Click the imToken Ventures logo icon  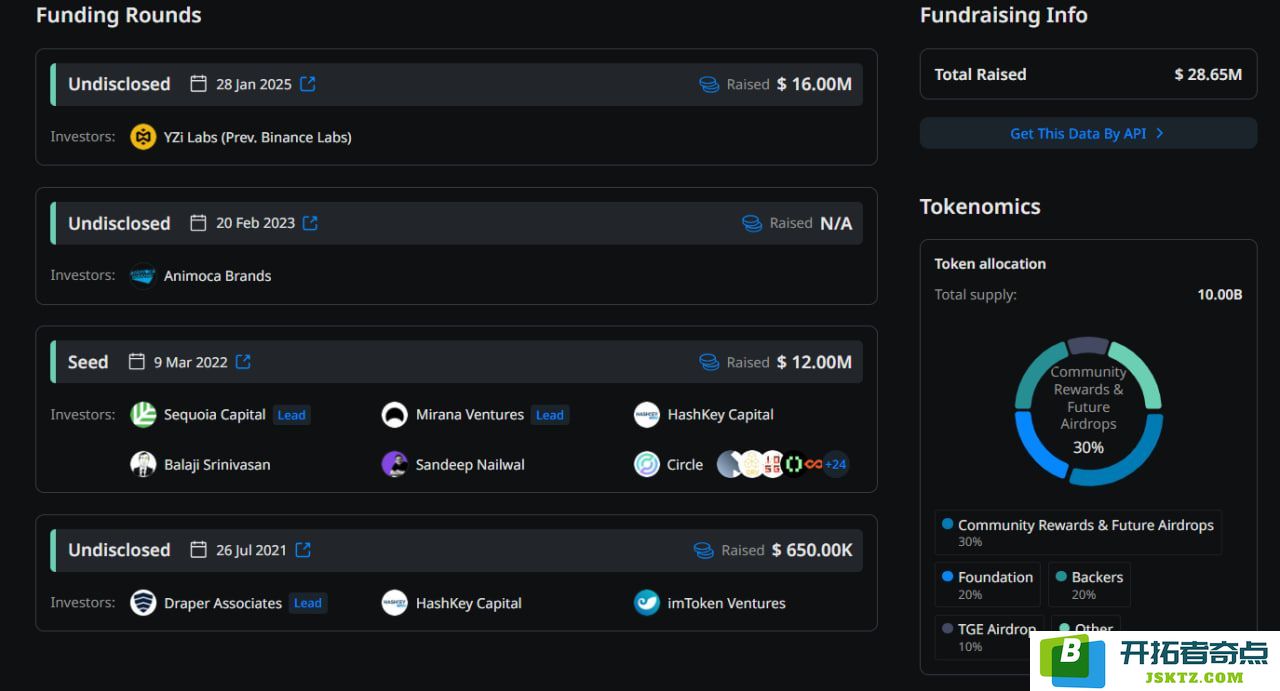(x=647, y=603)
